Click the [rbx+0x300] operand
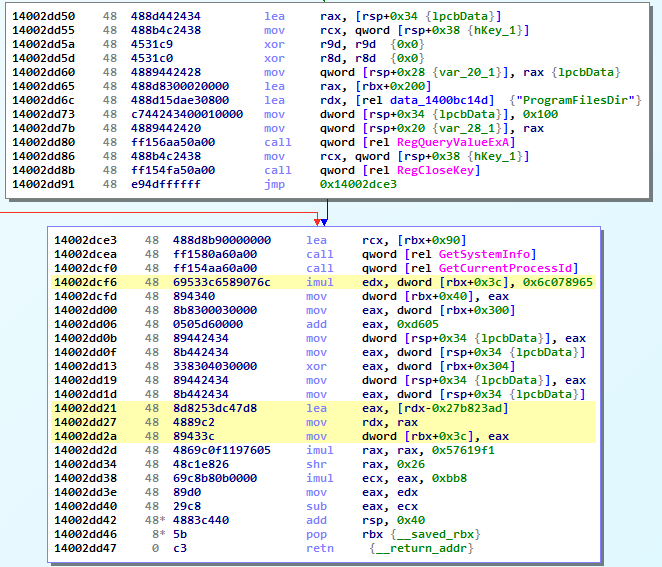Image resolution: width=662 pixels, height=567 pixels. point(477,310)
